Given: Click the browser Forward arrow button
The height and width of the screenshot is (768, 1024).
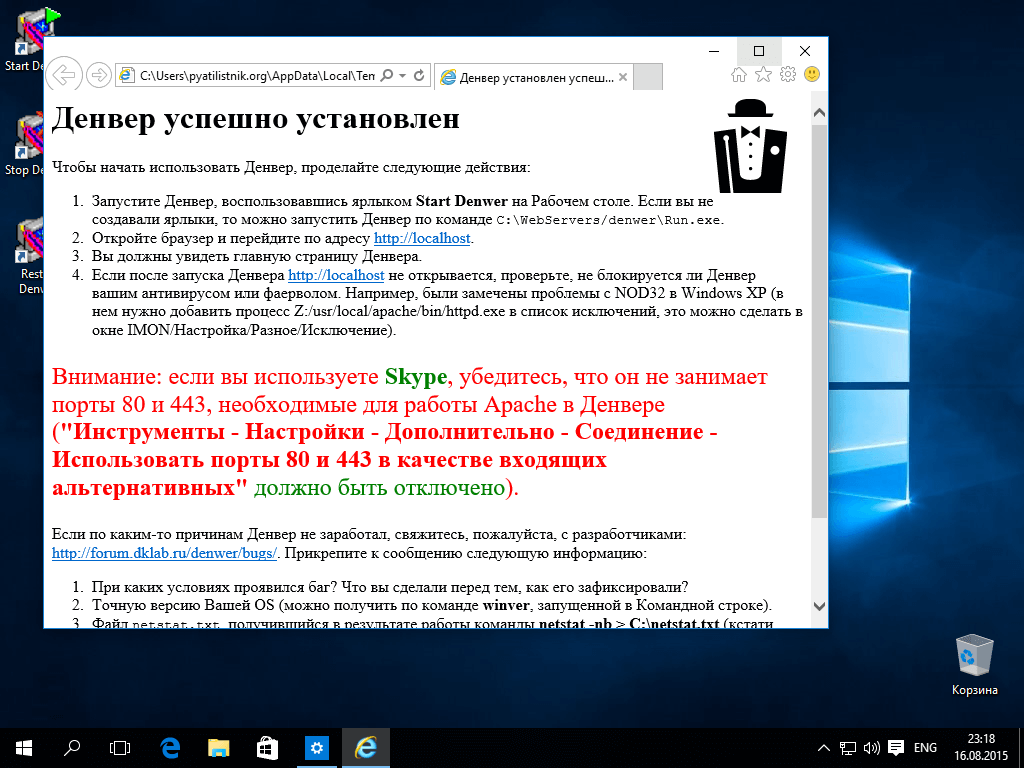Looking at the screenshot, I should point(98,75).
